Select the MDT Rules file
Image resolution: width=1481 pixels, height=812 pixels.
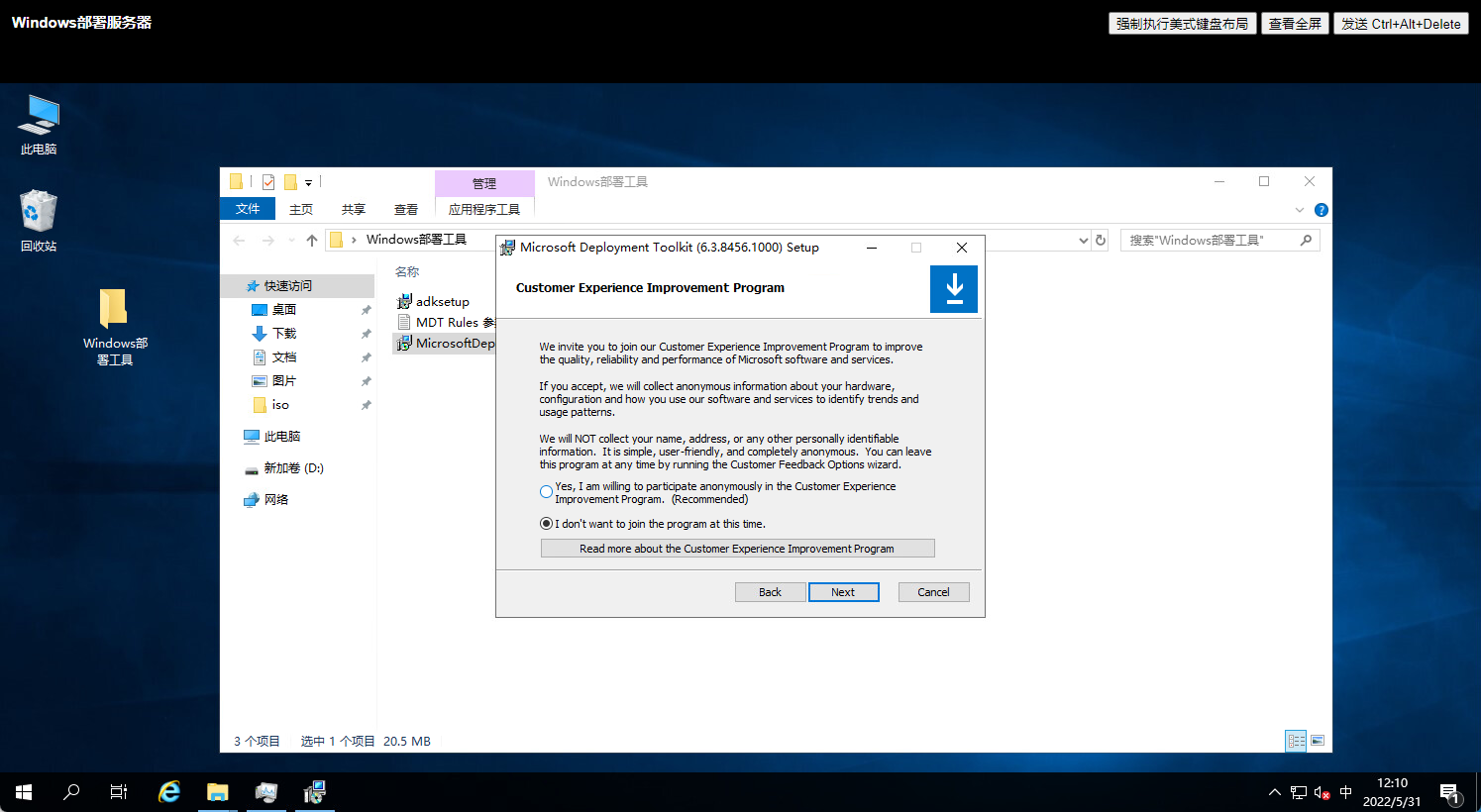click(446, 322)
